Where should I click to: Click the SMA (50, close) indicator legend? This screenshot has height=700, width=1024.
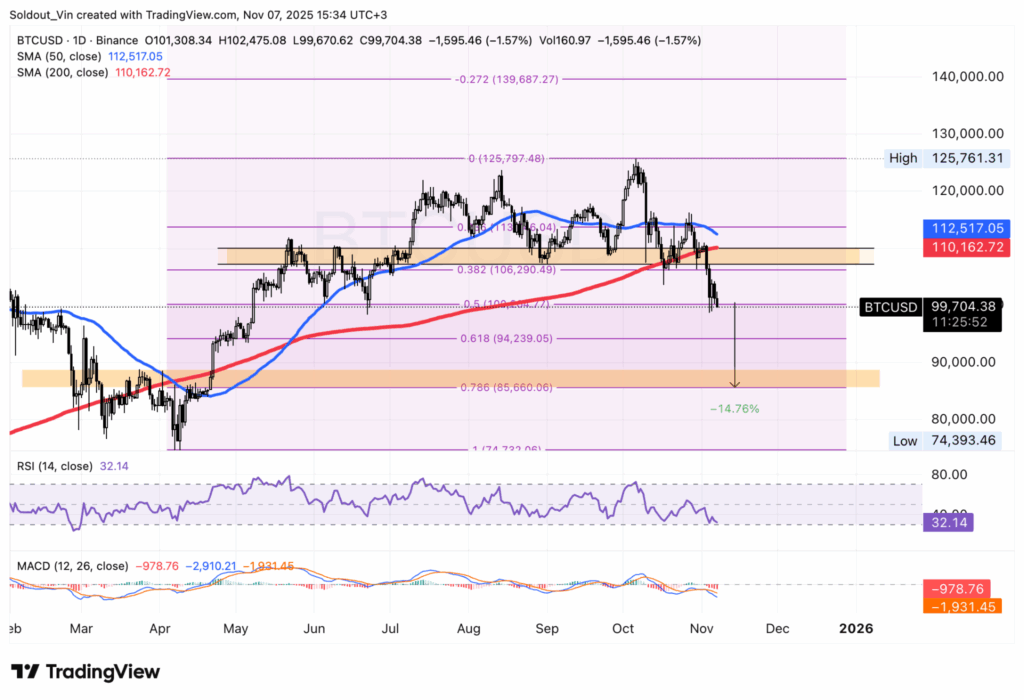62,57
